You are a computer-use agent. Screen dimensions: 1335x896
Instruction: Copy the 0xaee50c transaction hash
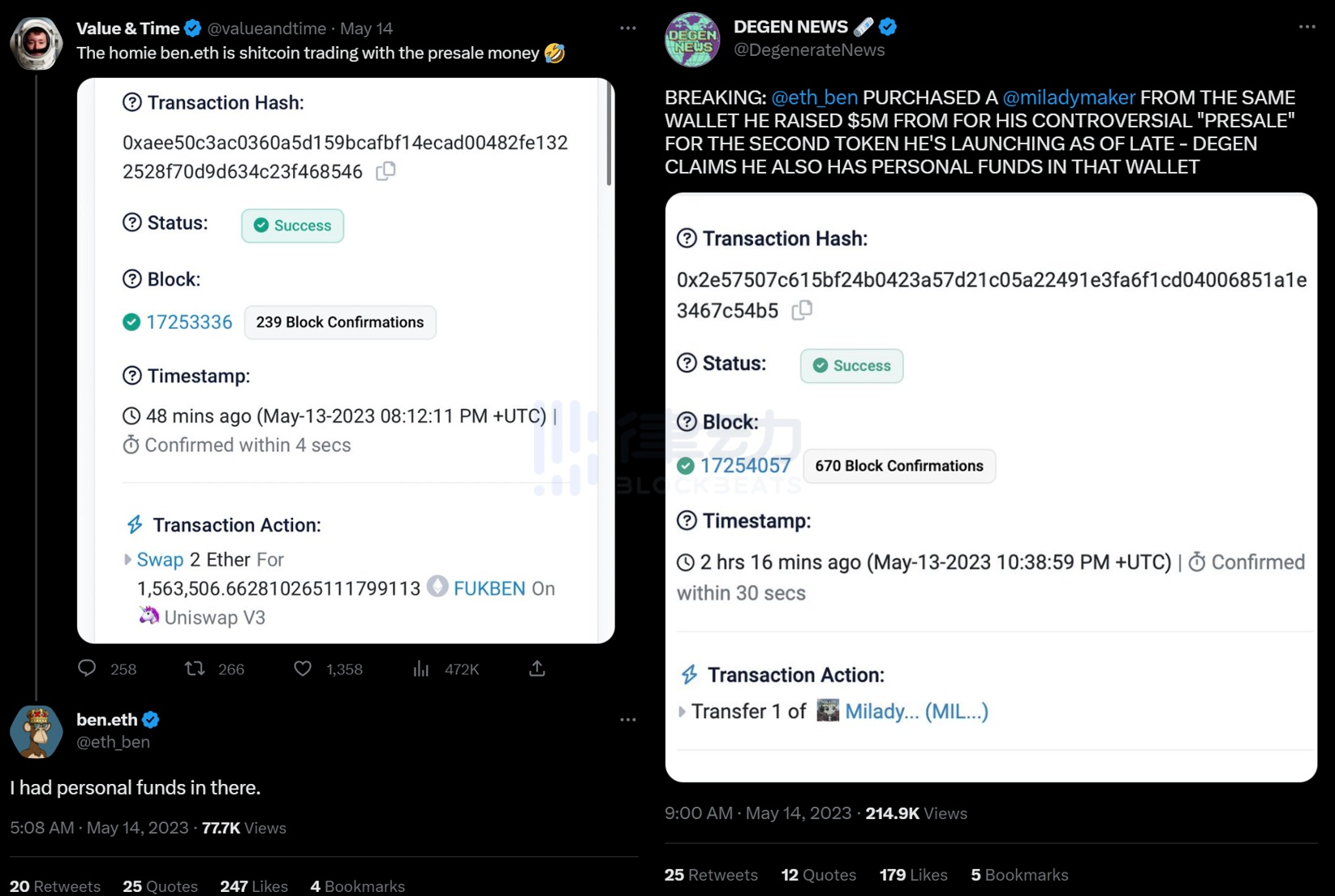pyautogui.click(x=386, y=171)
